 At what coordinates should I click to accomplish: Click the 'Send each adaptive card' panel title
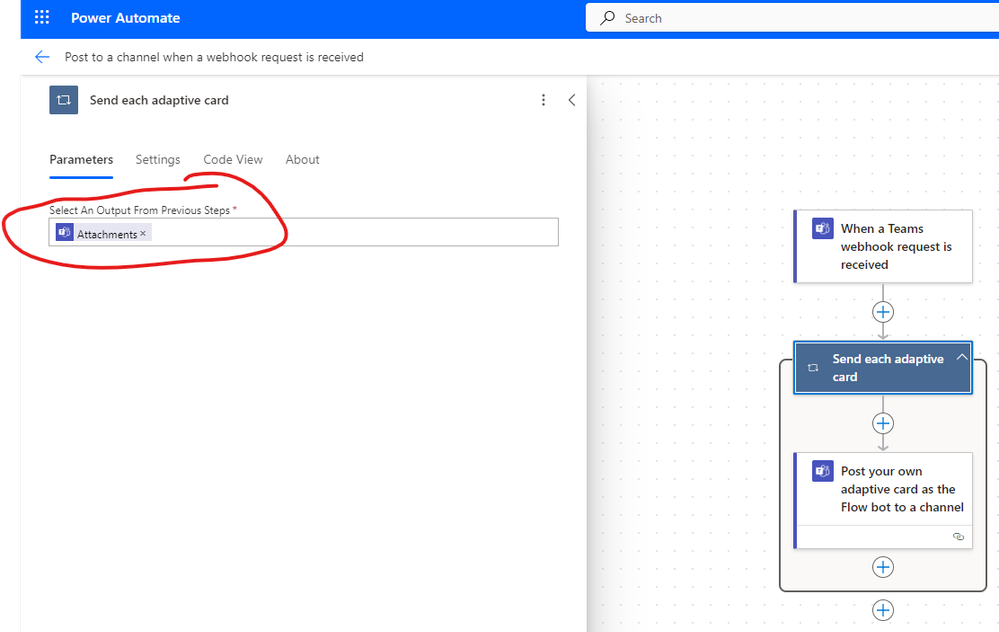[x=159, y=100]
